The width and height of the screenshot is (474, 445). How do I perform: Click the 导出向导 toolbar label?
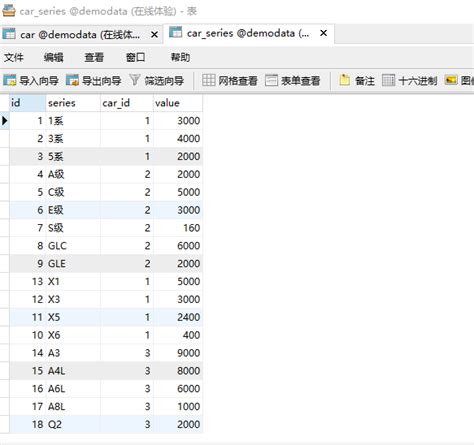click(x=101, y=81)
